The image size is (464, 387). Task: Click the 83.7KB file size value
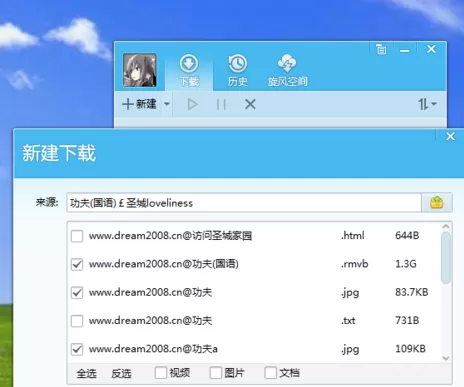point(412,292)
